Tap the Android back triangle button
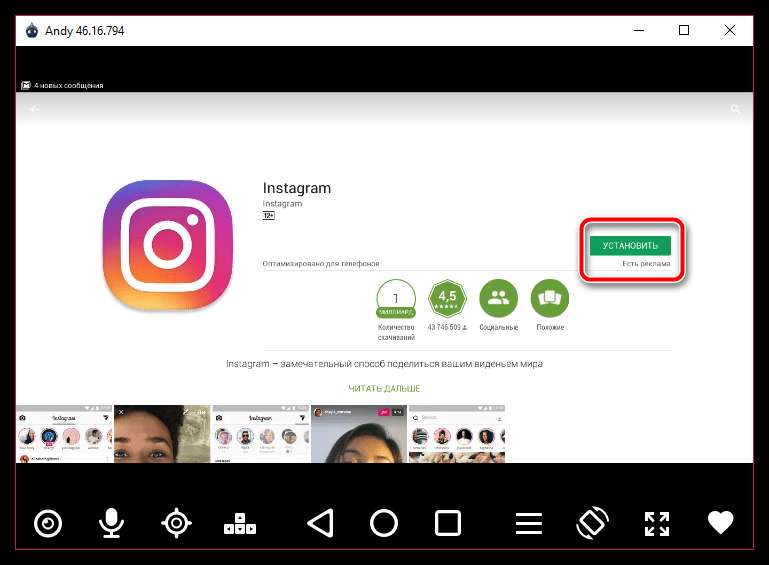769x565 pixels. pyautogui.click(x=321, y=523)
